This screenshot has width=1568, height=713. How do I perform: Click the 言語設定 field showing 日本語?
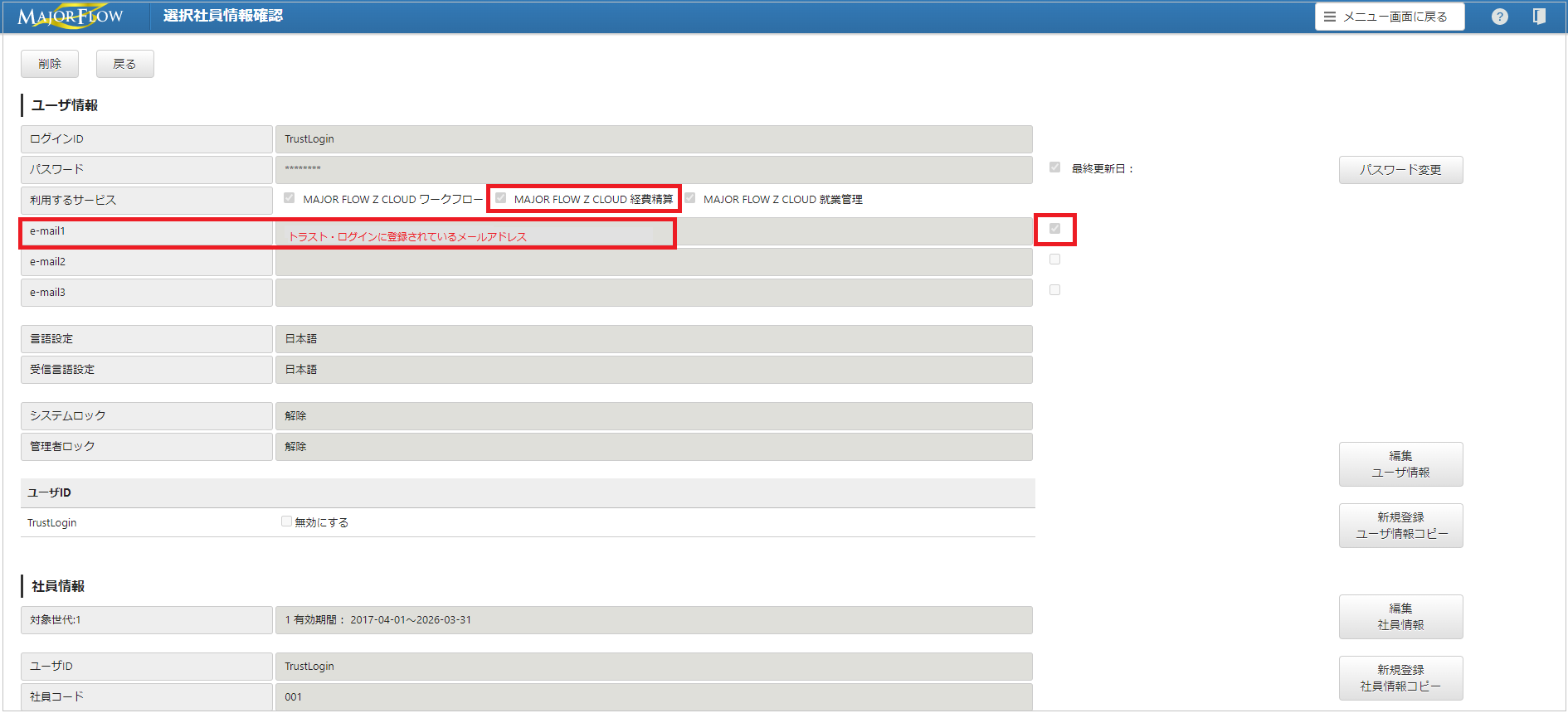[654, 339]
